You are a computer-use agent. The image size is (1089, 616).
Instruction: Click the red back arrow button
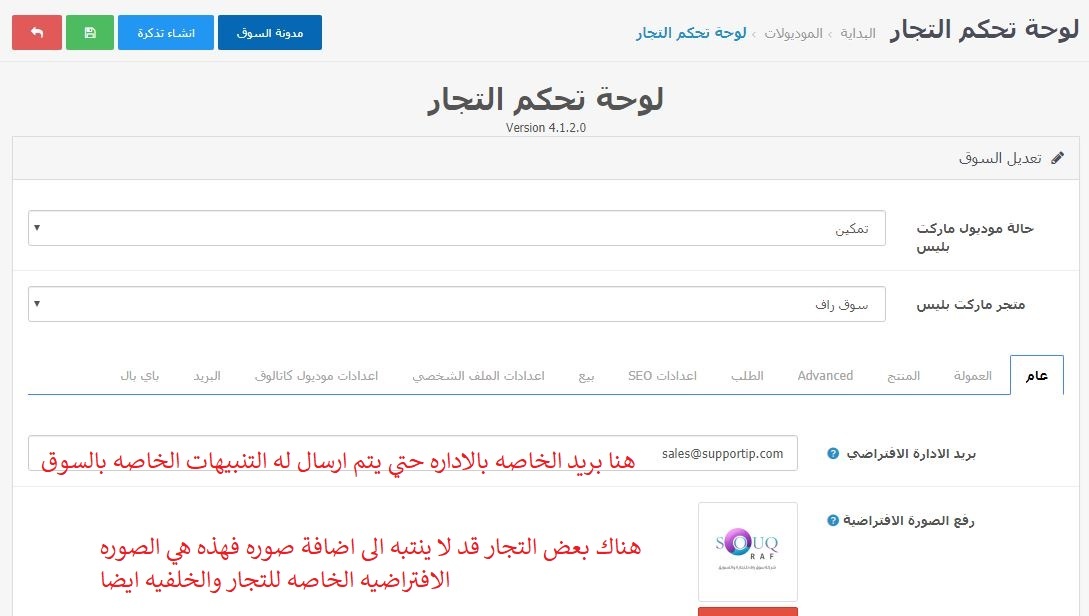coord(37,33)
